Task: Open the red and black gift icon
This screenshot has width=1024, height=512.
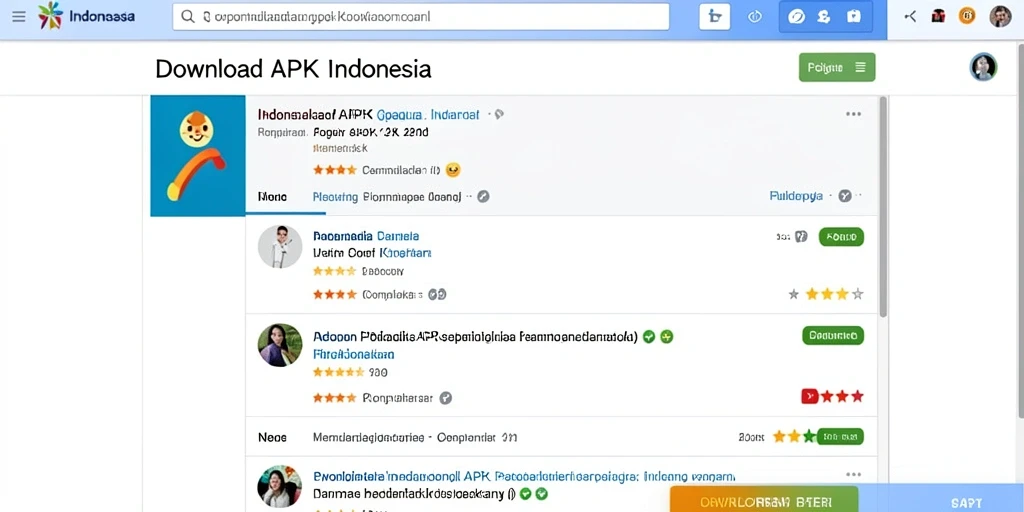Action: (x=938, y=16)
